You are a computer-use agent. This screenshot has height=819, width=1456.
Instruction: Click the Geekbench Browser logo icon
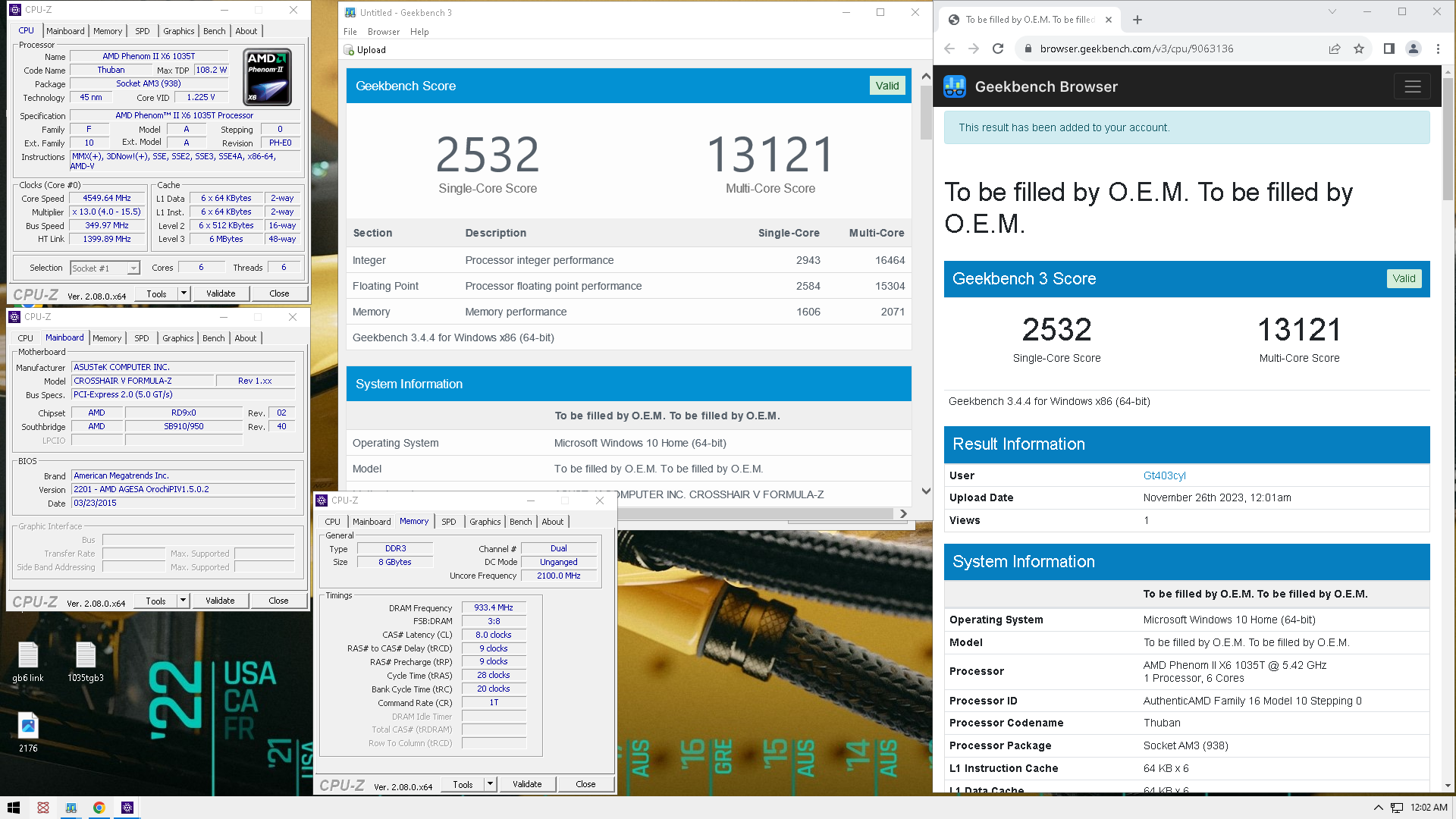point(955,86)
